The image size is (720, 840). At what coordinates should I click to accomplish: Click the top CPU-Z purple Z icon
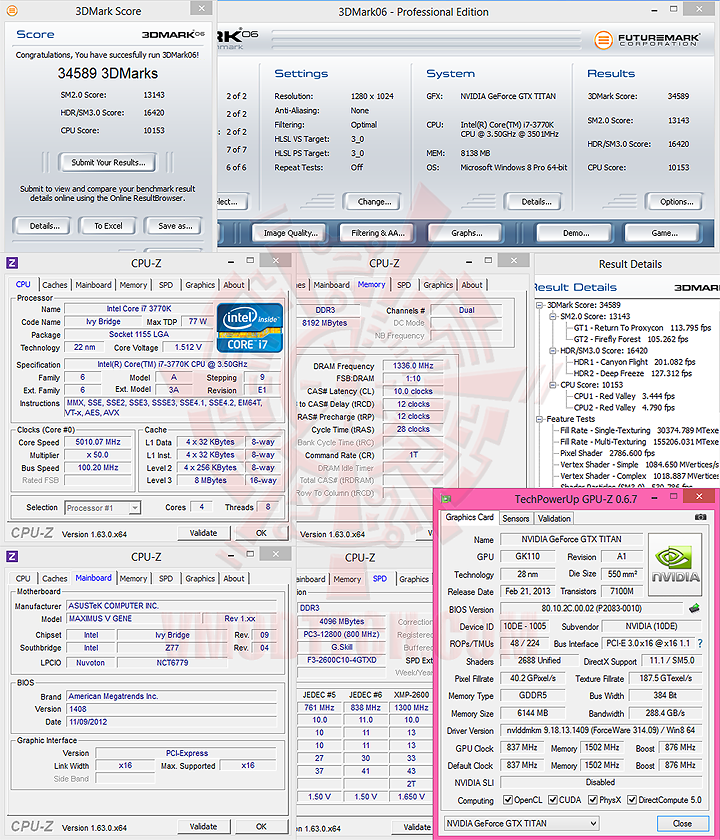(12, 262)
